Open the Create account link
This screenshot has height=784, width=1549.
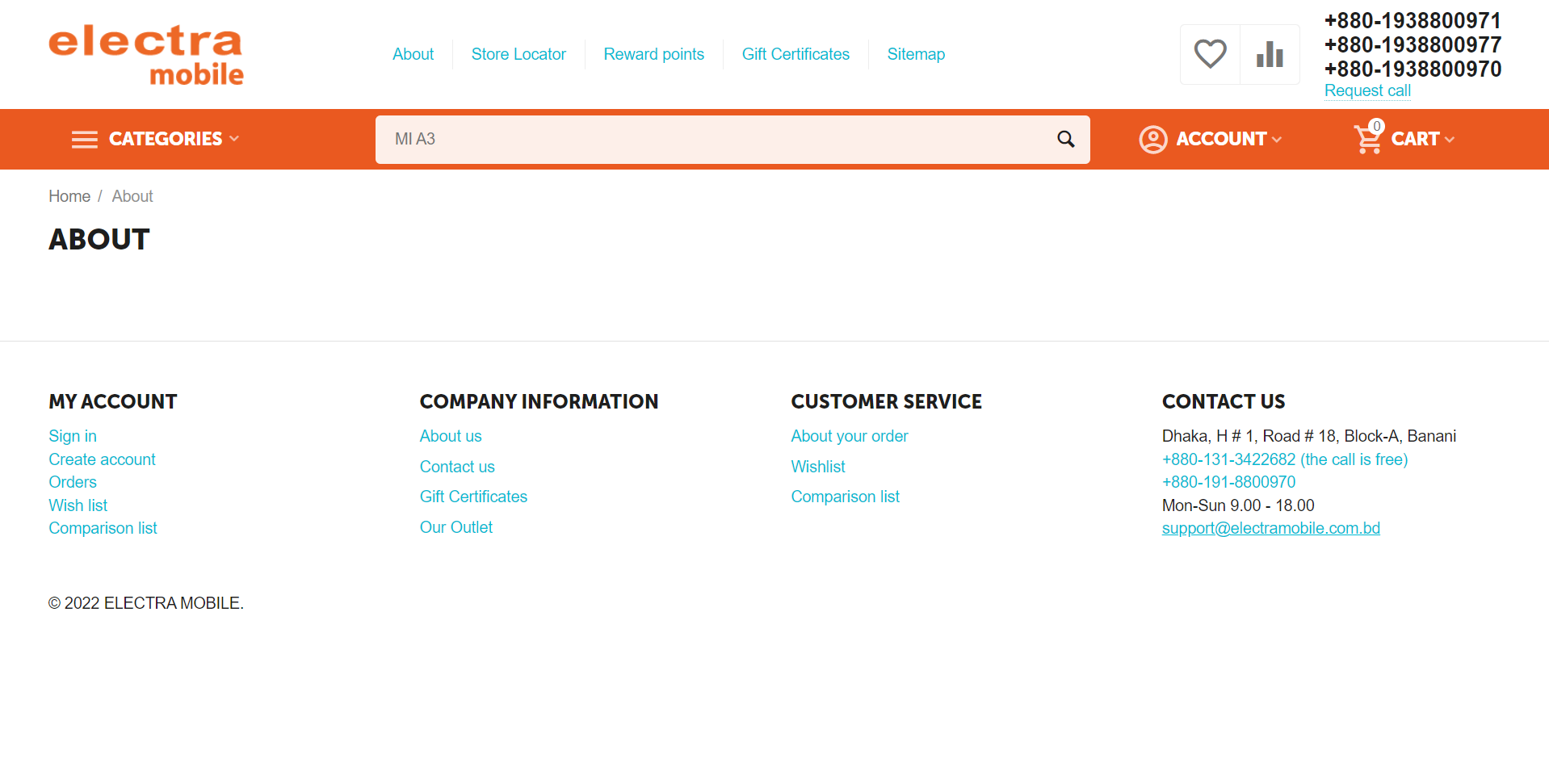pos(102,459)
